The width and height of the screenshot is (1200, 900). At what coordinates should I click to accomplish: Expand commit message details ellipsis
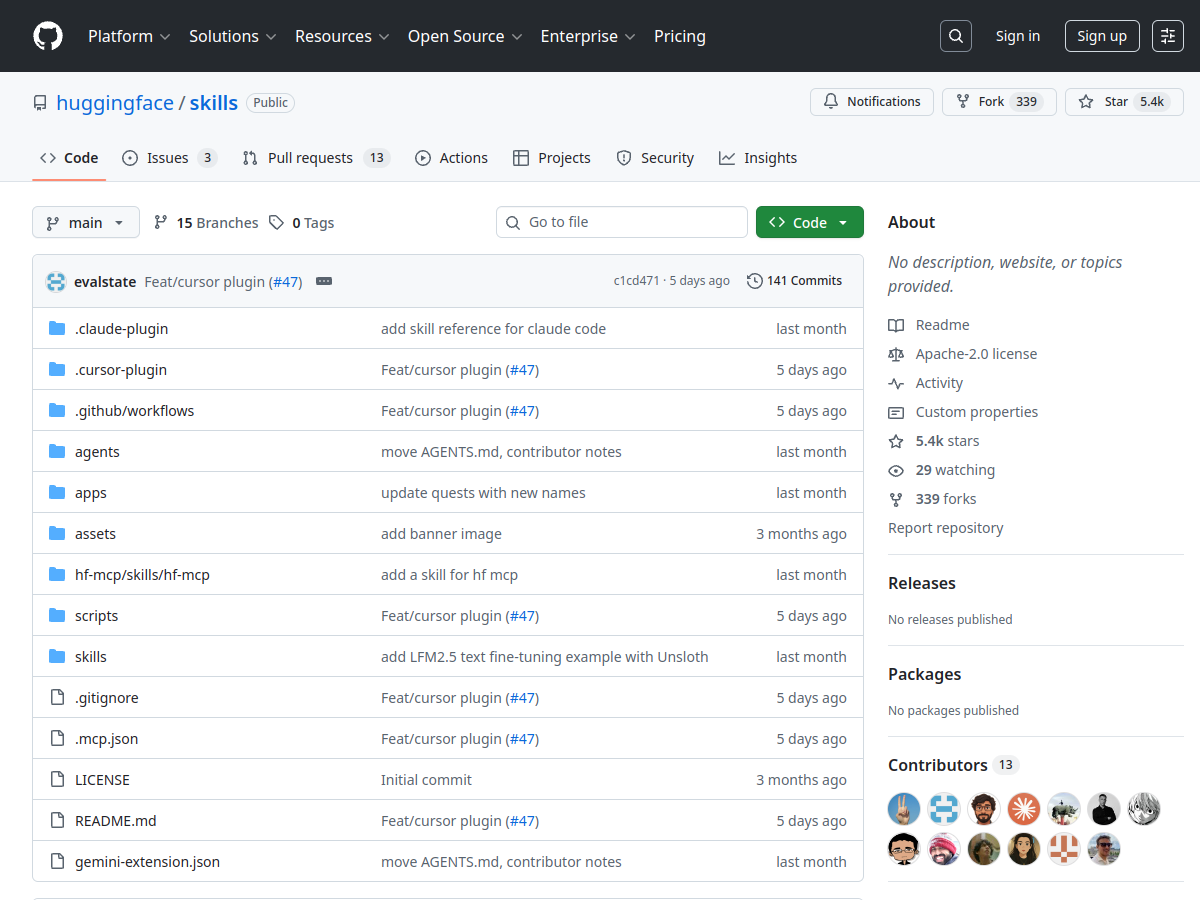pos(324,281)
